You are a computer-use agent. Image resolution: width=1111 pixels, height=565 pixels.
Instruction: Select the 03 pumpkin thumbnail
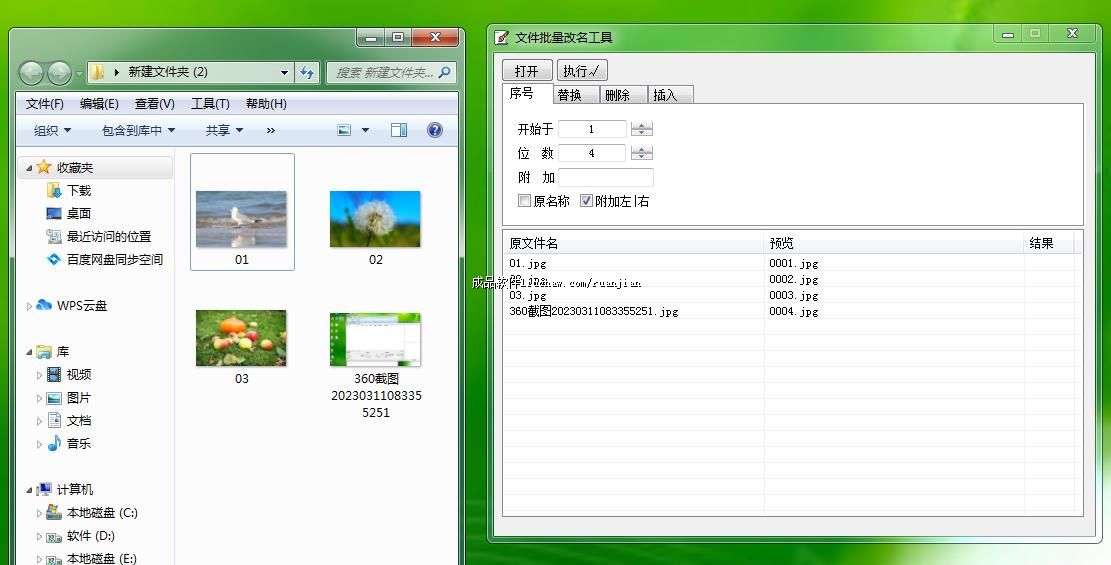[x=242, y=338]
